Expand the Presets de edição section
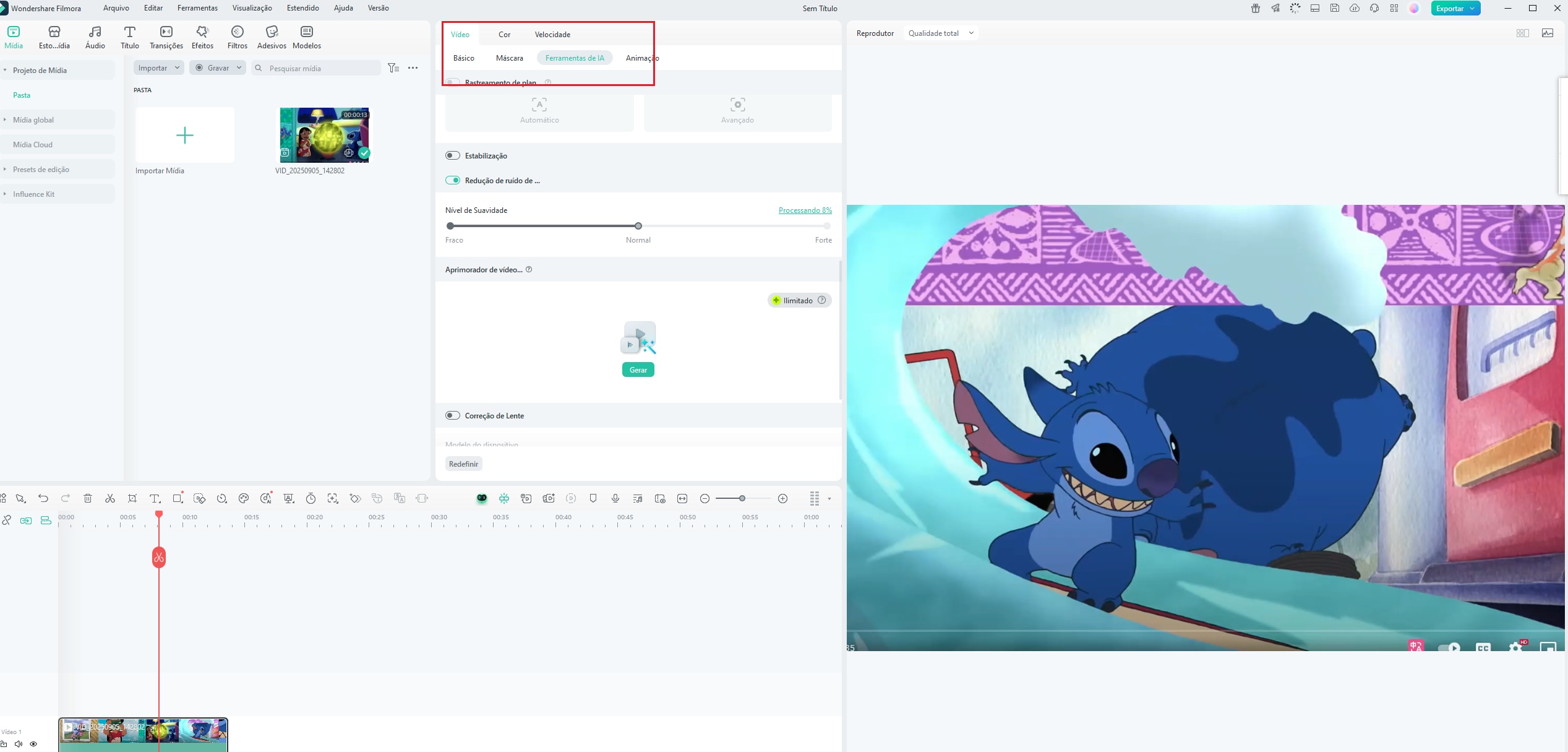This screenshot has width=1568, height=752. tap(5, 169)
